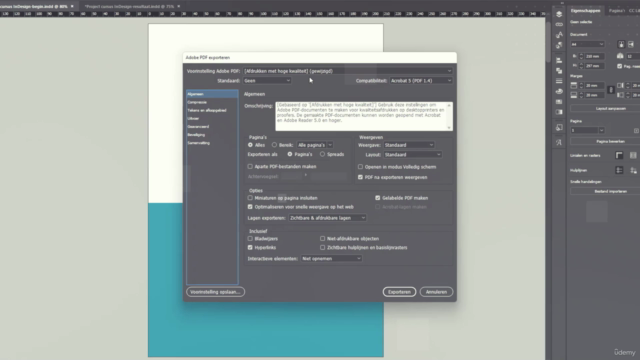
Task: Open the Layers panel from the dock
Action: click(x=559, y=14)
